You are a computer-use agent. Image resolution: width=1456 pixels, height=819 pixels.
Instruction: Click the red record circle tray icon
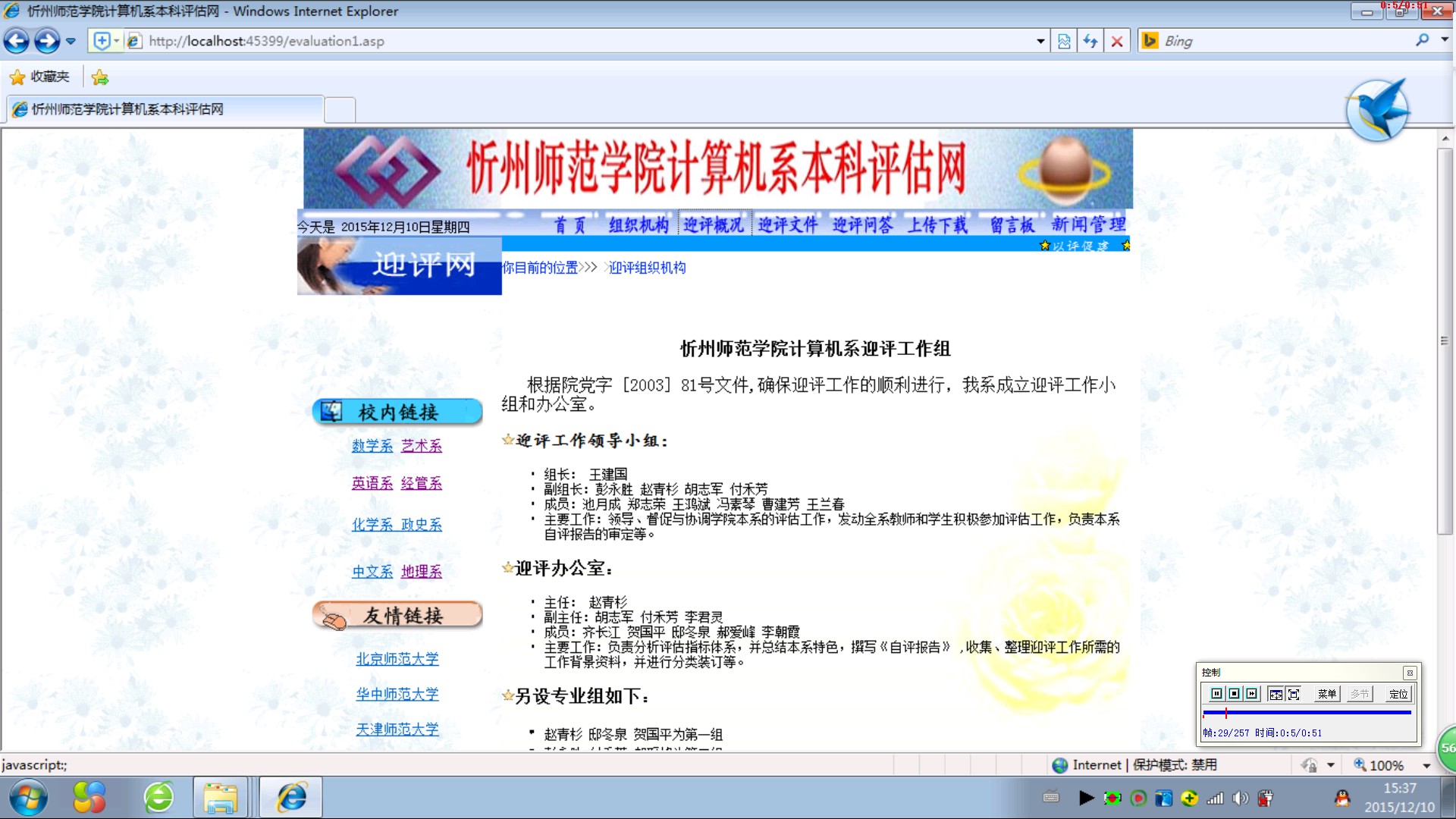coord(1138,798)
